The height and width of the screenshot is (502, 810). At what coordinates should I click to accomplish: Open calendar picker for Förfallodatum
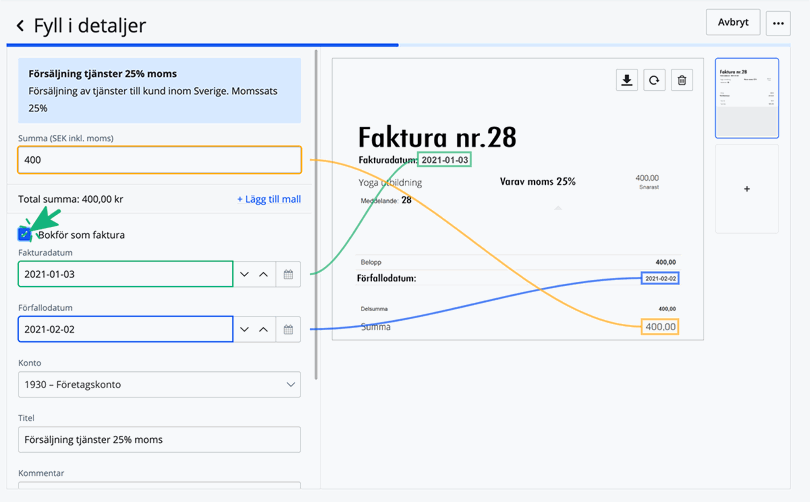(x=288, y=329)
